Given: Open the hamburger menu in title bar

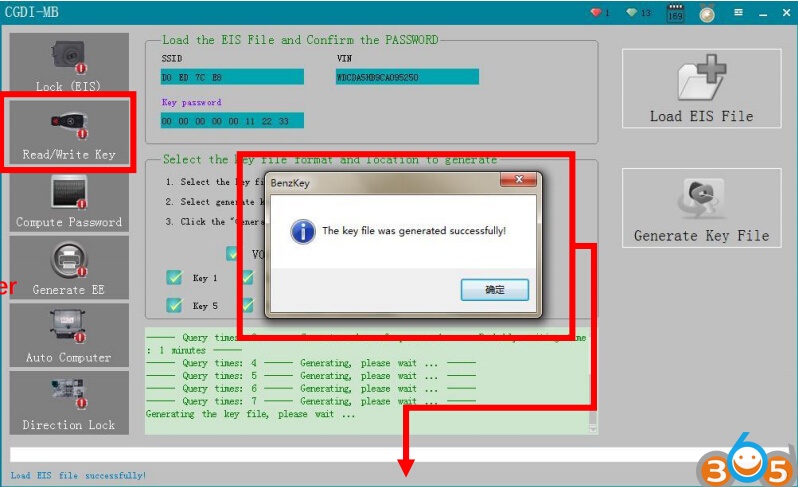Looking at the screenshot, I should point(738,13).
